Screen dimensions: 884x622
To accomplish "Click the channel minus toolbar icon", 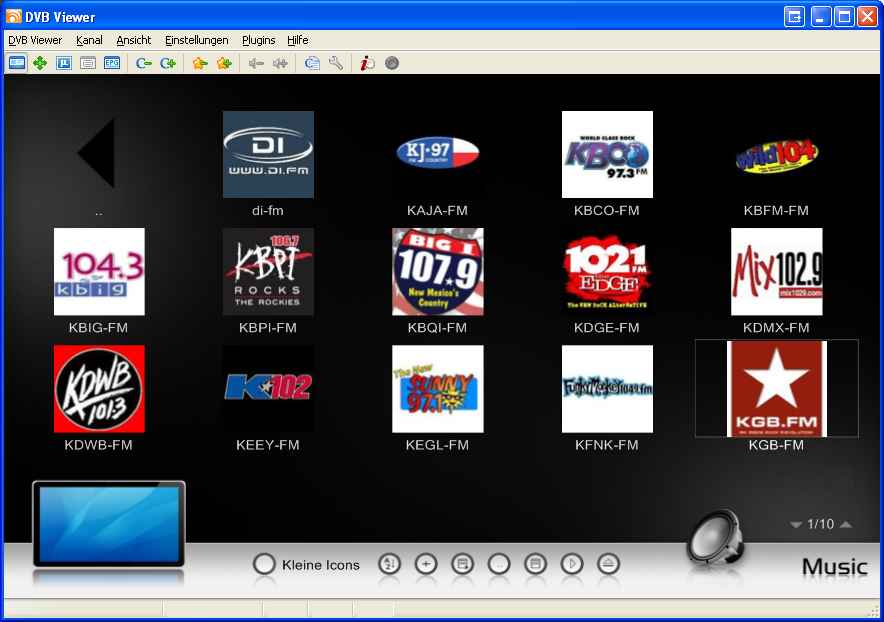I will point(143,63).
